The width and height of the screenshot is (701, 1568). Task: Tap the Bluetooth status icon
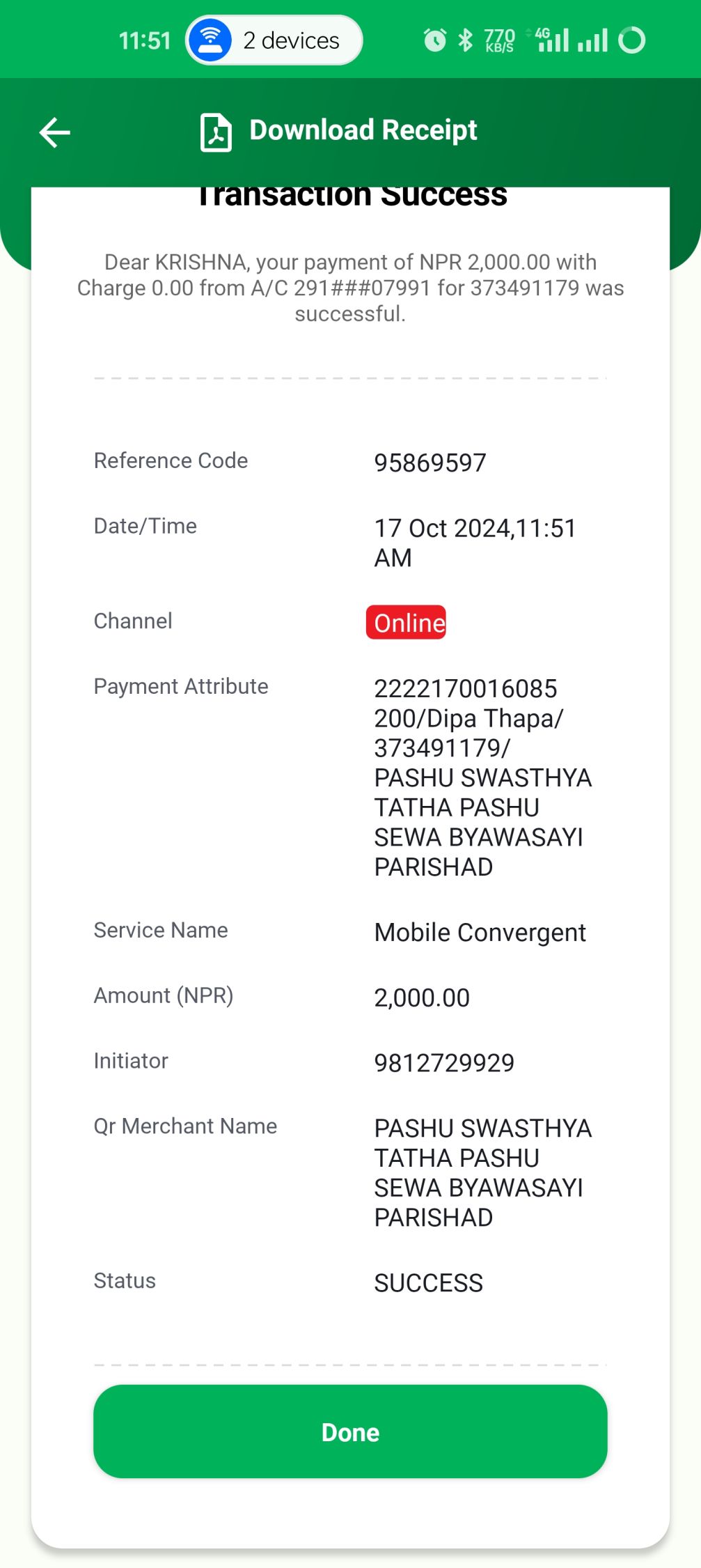pyautogui.click(x=465, y=40)
